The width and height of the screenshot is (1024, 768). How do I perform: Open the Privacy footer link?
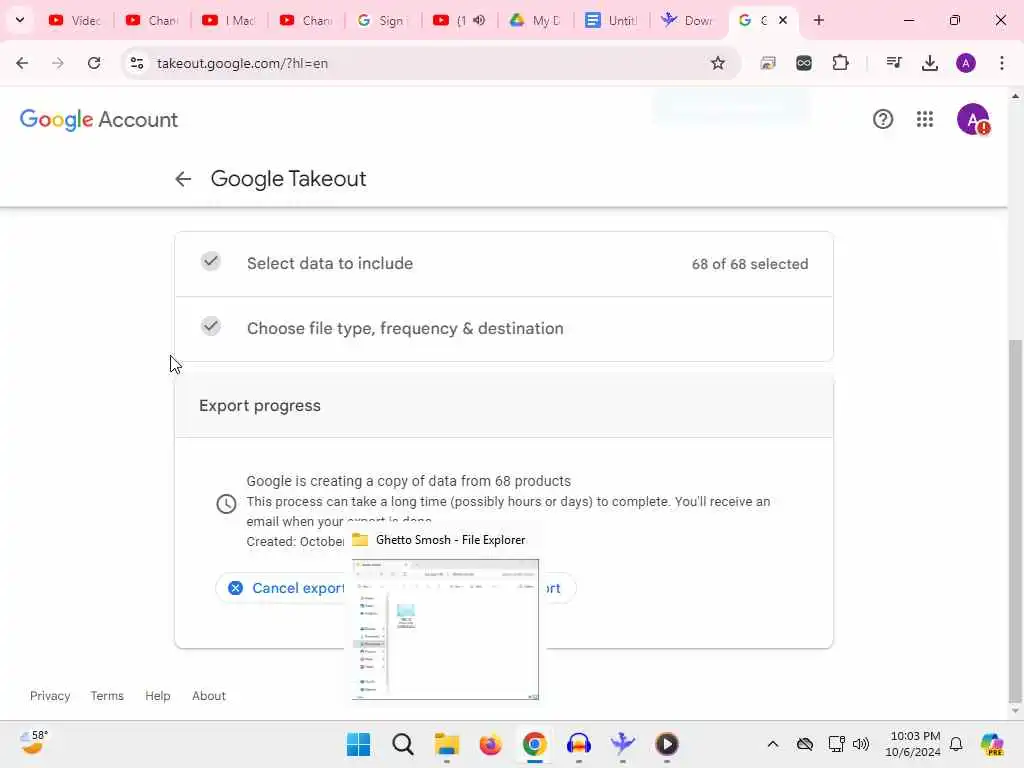[50, 696]
